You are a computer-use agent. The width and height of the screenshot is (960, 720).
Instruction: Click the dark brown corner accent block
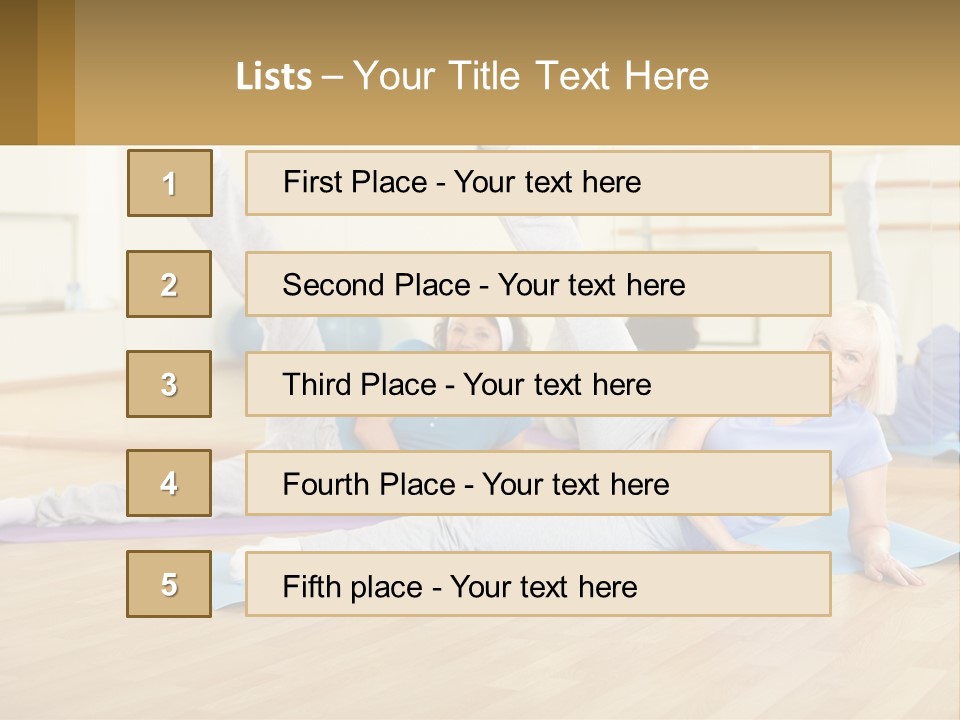(x=18, y=72)
